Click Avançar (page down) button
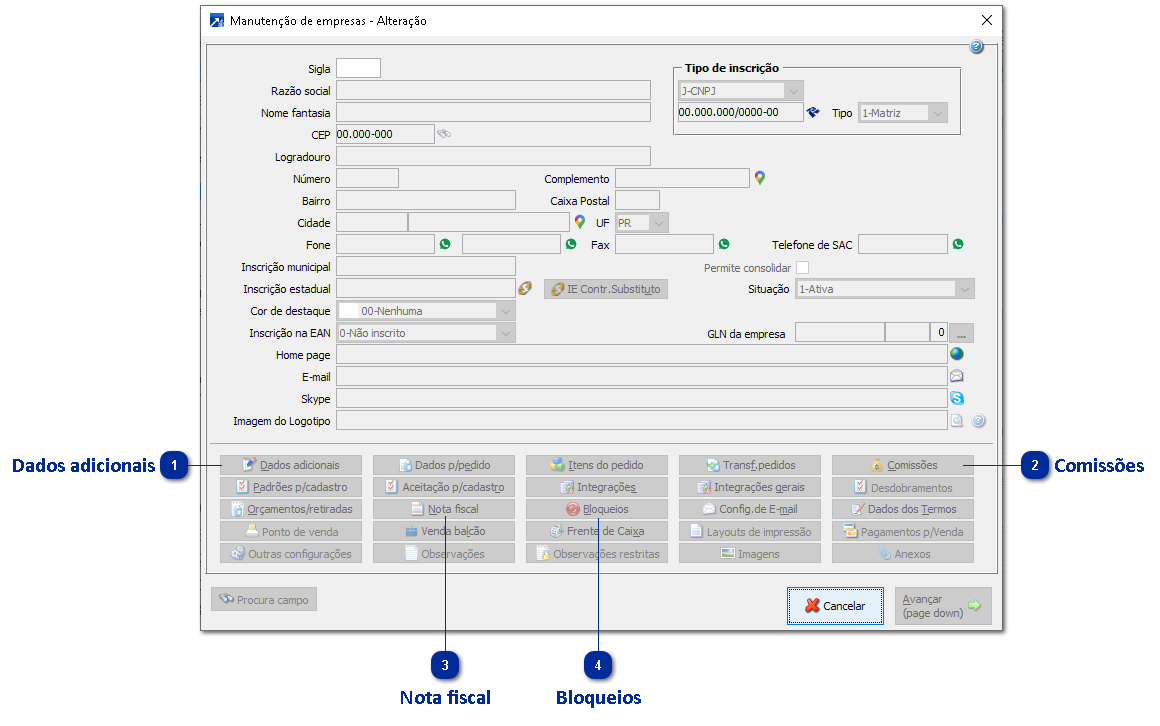 [x=942, y=606]
